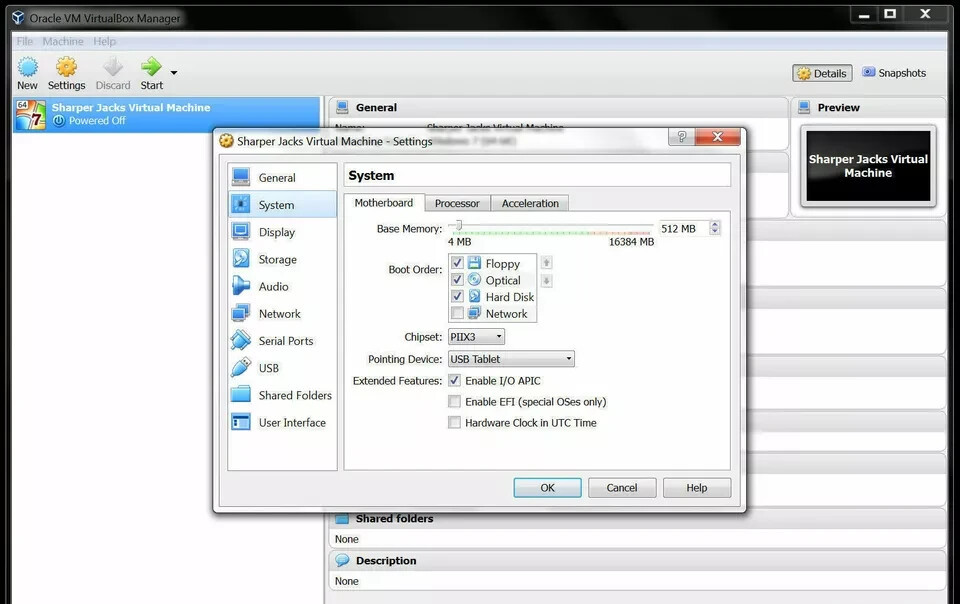
Task: Open Settings via the gear toolbar icon
Action: (x=66, y=67)
